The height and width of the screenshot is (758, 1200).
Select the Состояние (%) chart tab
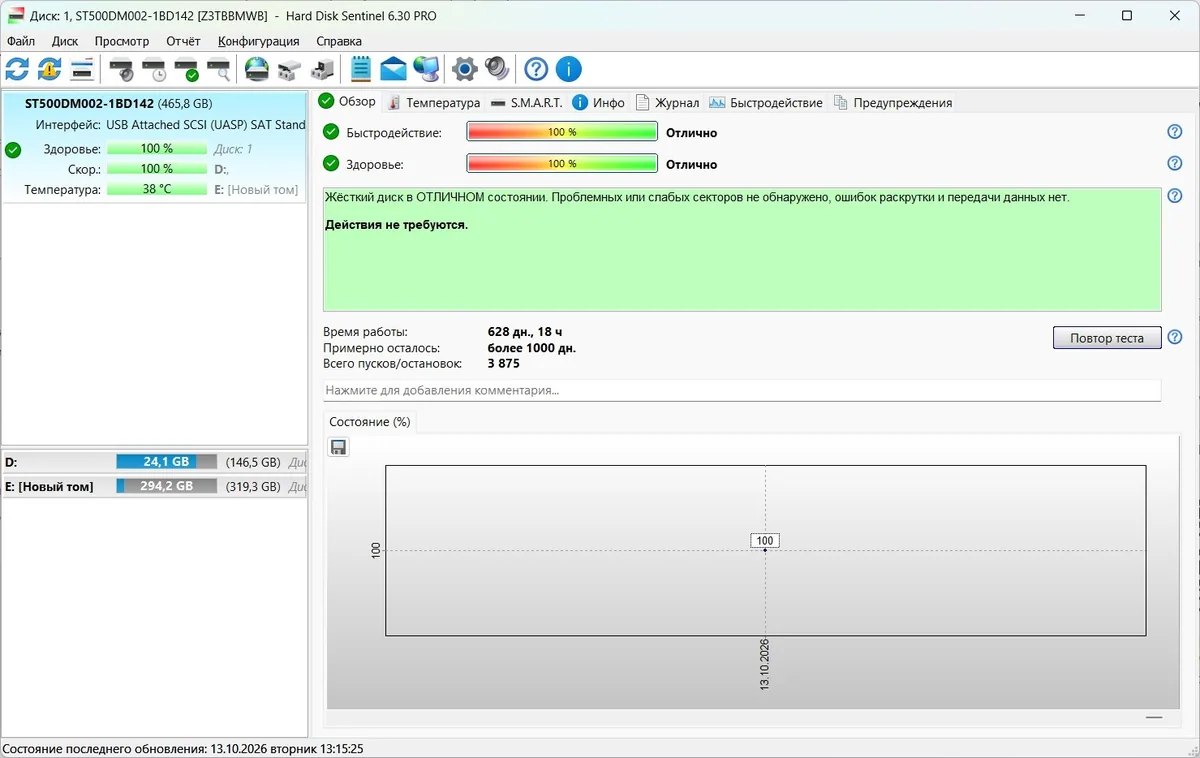click(x=370, y=422)
